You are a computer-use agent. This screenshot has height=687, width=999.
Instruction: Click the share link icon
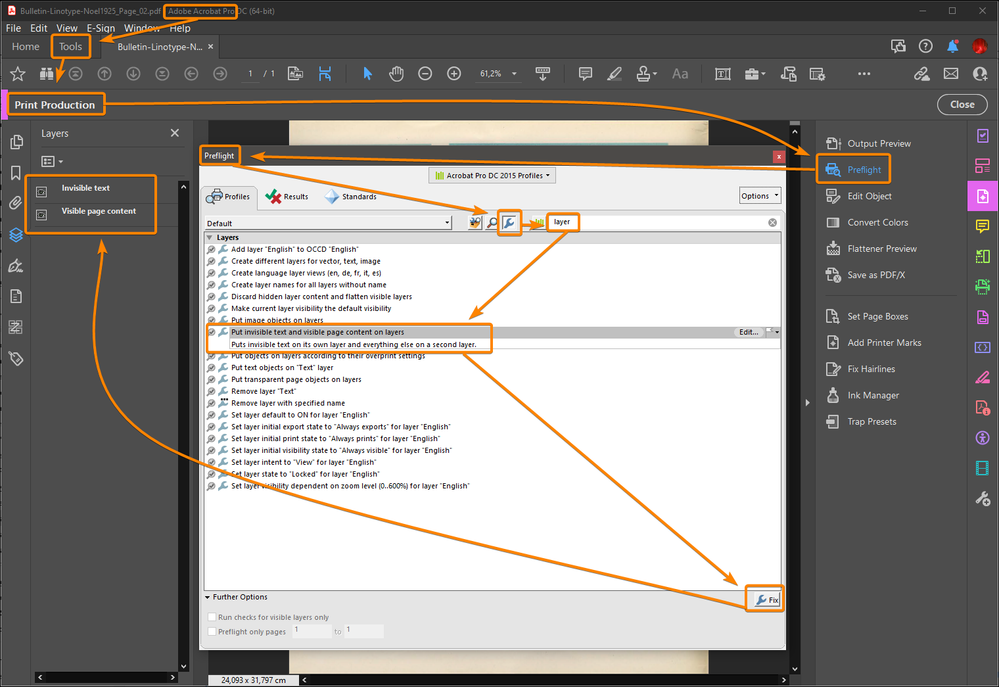pos(921,74)
